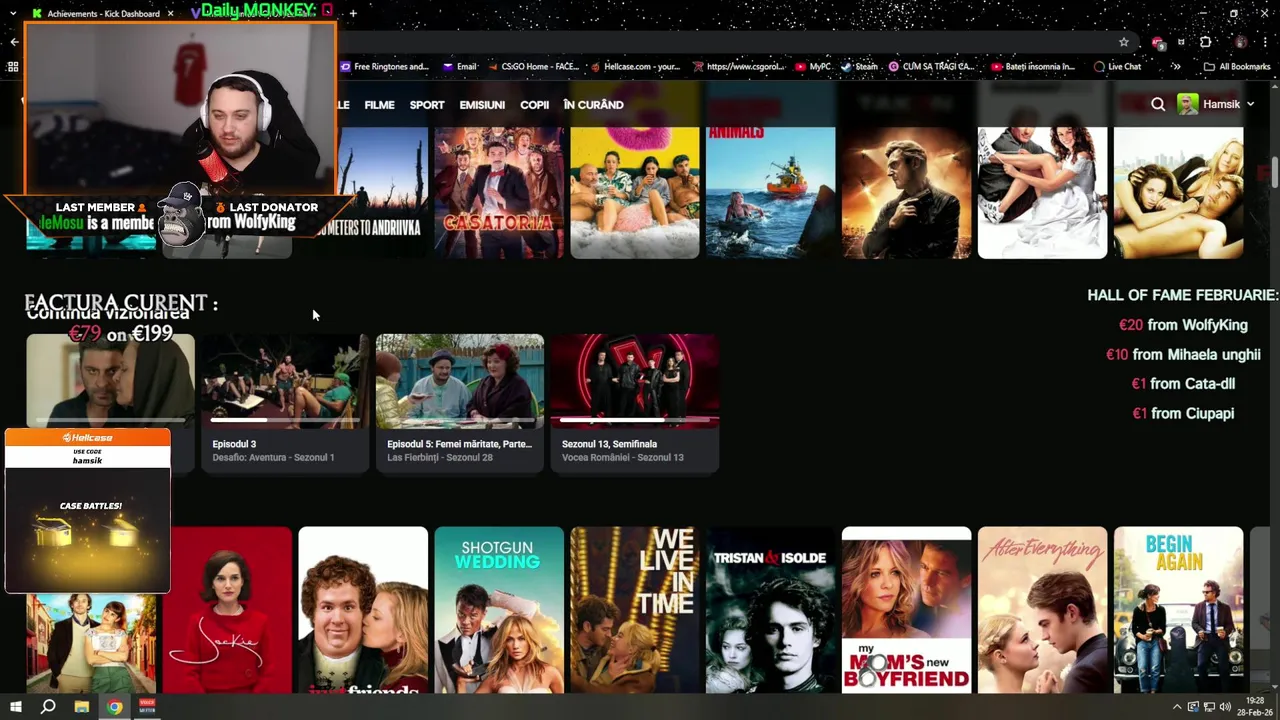The height and width of the screenshot is (720, 1280).
Task: Resume Episodul 3 Desafio Aventura
Action: point(285,401)
